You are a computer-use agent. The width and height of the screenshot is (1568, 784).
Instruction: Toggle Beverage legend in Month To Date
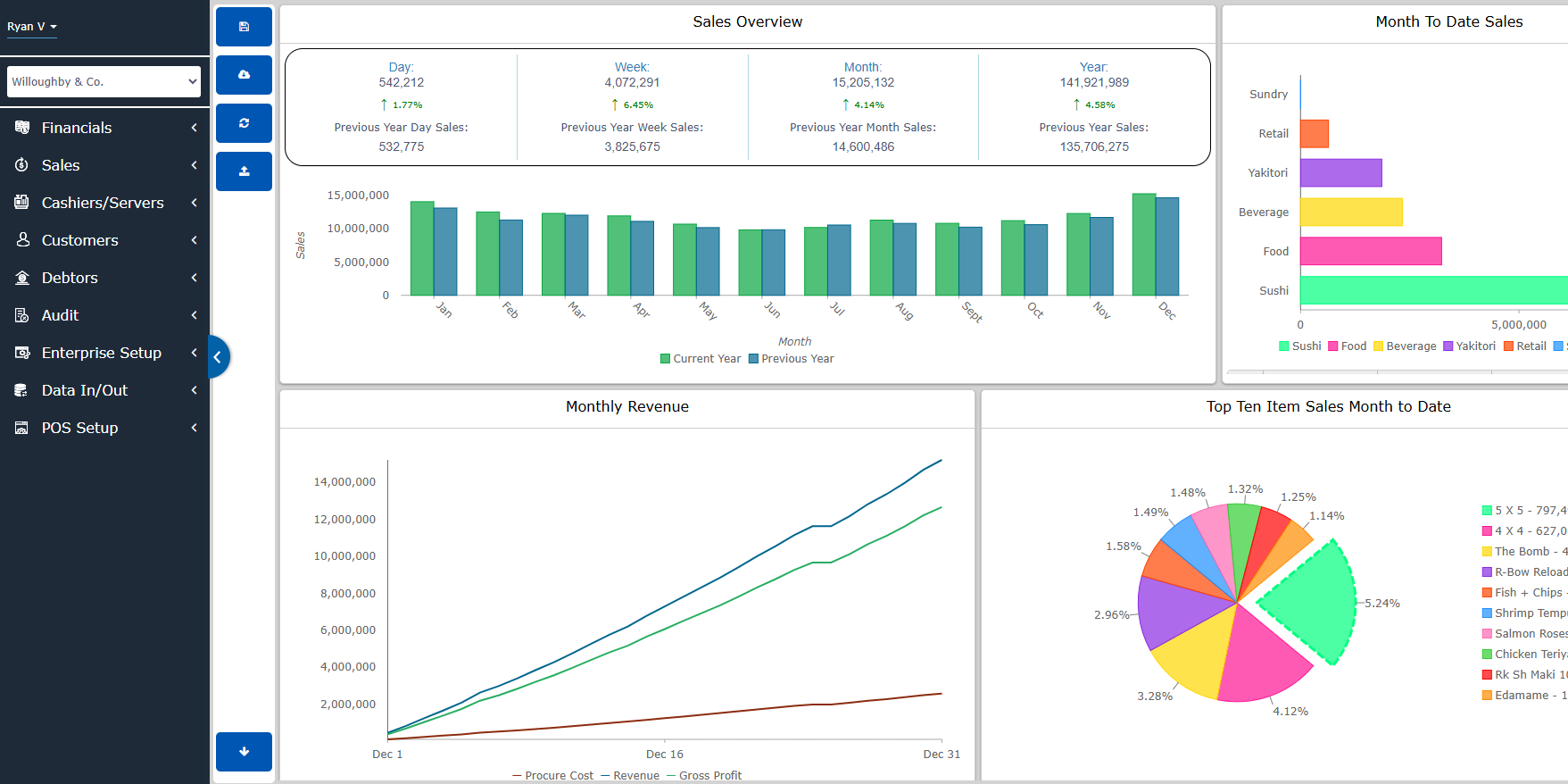click(x=1406, y=346)
